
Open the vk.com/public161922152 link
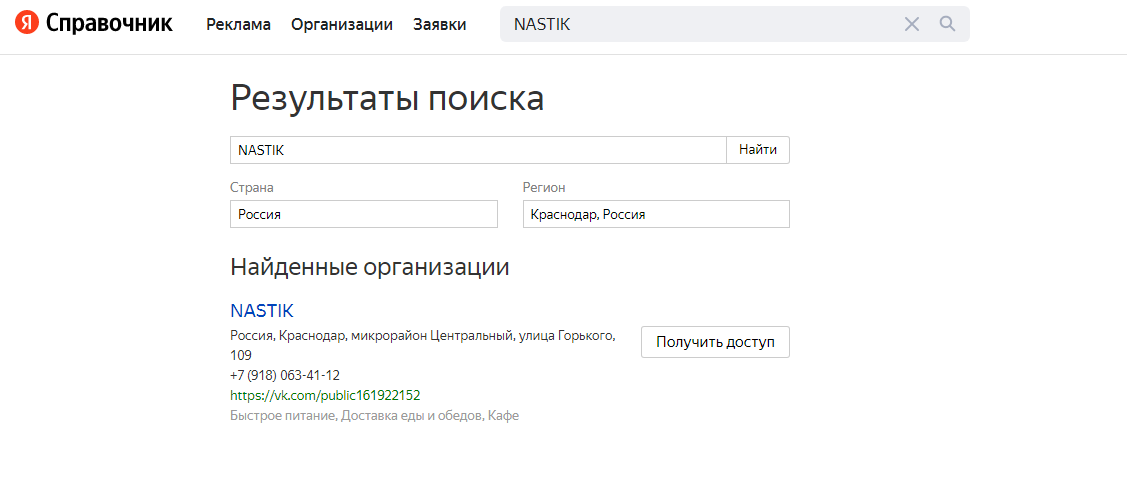pos(325,395)
